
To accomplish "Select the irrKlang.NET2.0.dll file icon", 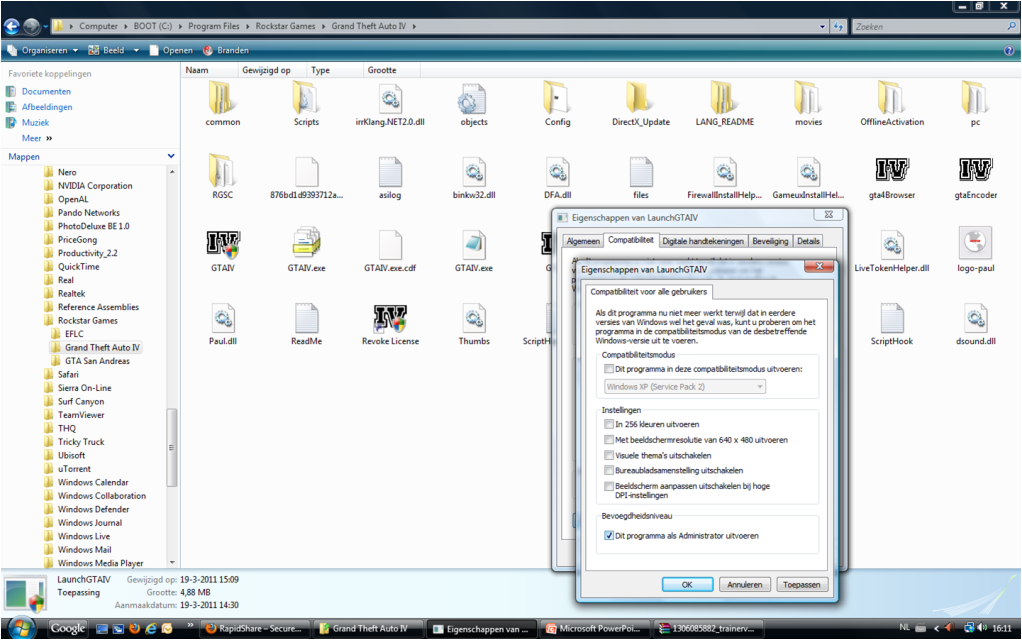I will click(390, 98).
